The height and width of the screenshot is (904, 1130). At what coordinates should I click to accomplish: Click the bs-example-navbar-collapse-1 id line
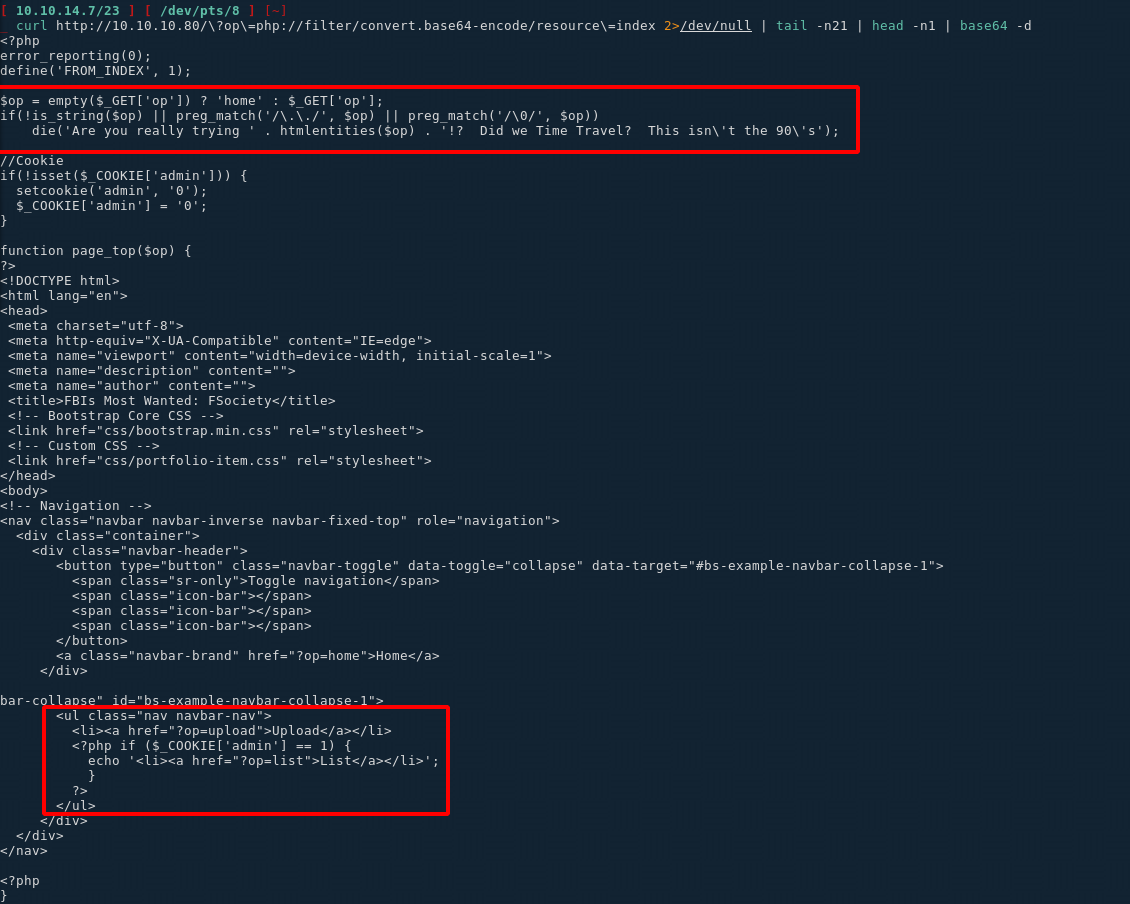click(x=192, y=701)
